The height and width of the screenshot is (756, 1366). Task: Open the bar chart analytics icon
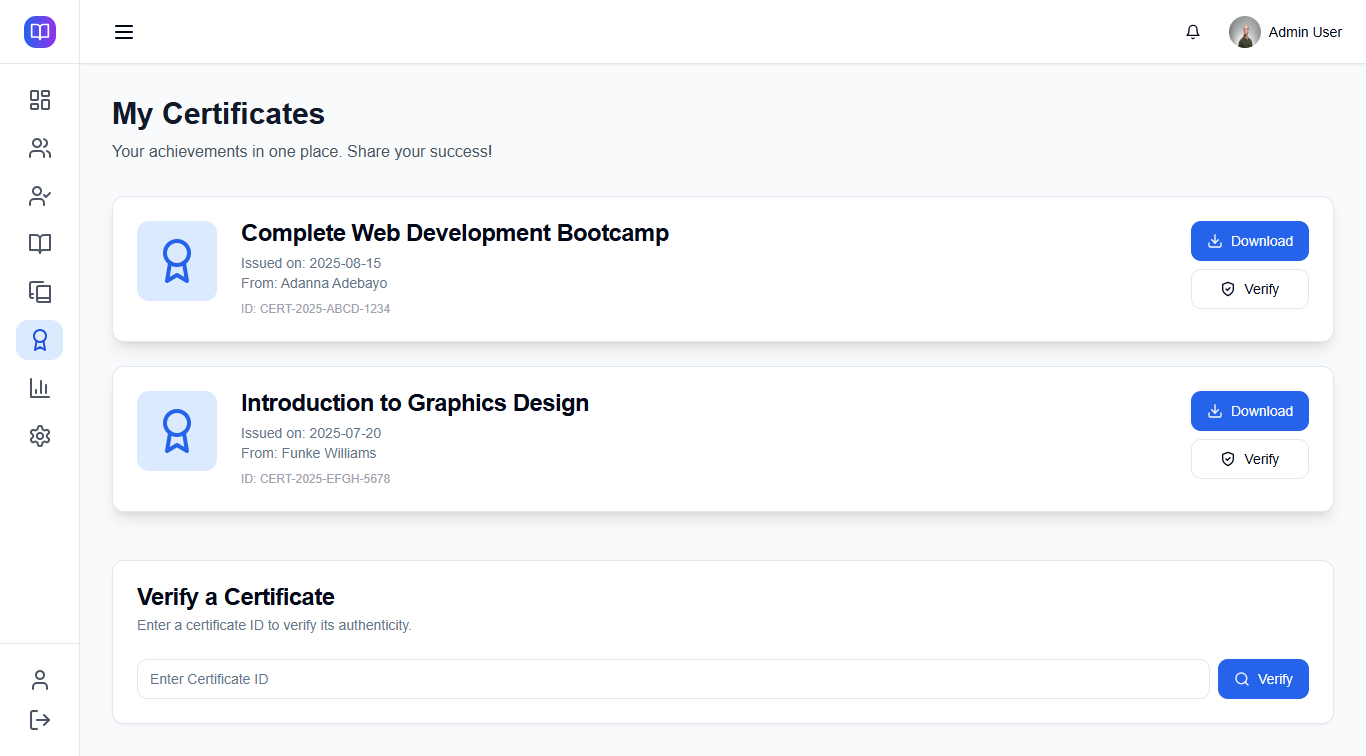click(x=40, y=388)
